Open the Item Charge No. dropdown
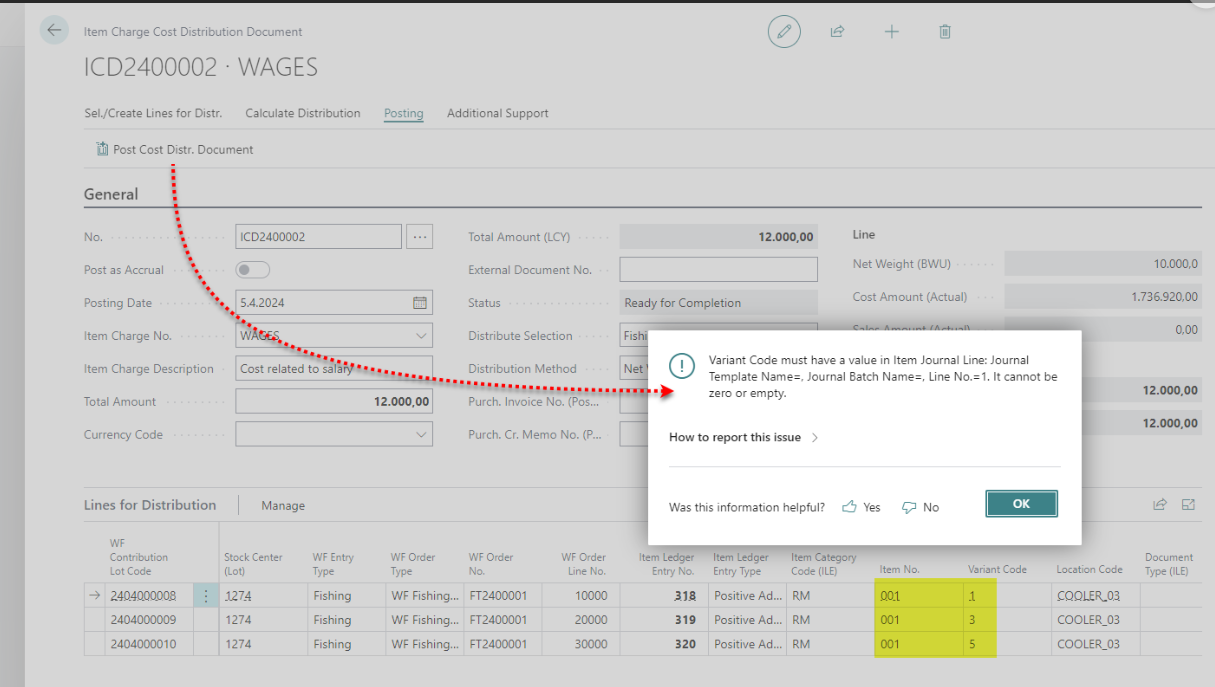 pyautogui.click(x=421, y=336)
